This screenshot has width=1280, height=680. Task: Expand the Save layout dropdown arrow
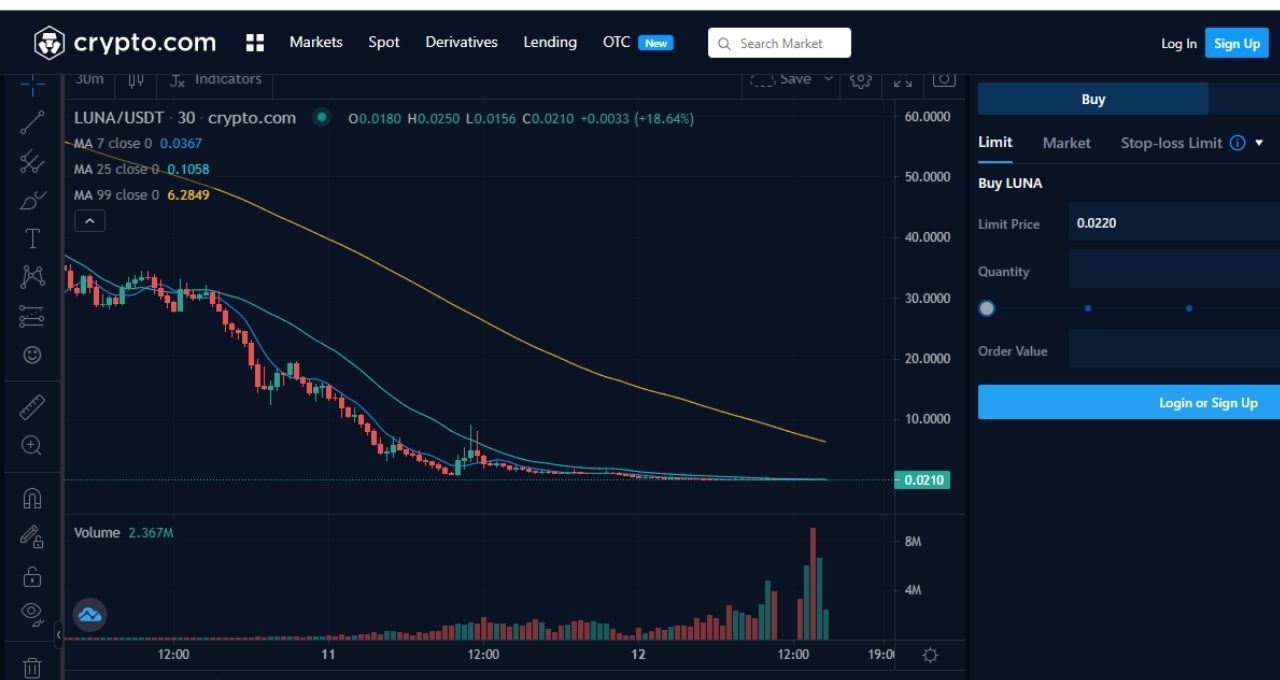[828, 79]
